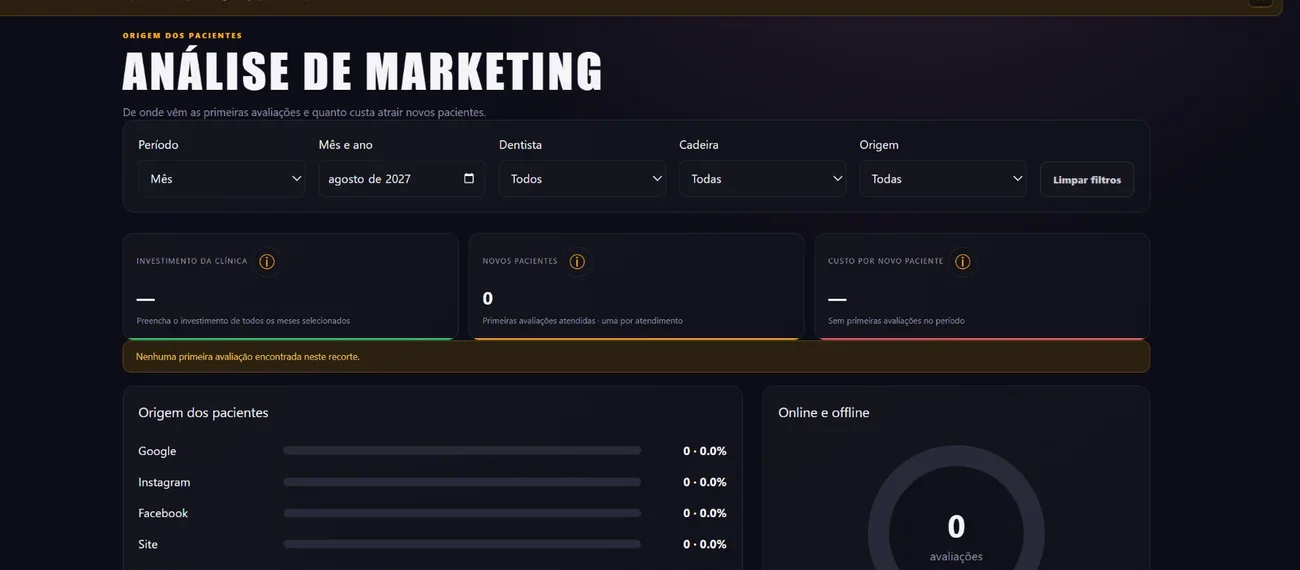Click the Instagram row label
Viewport: 1300px width, 570px height.
pyautogui.click(x=164, y=482)
